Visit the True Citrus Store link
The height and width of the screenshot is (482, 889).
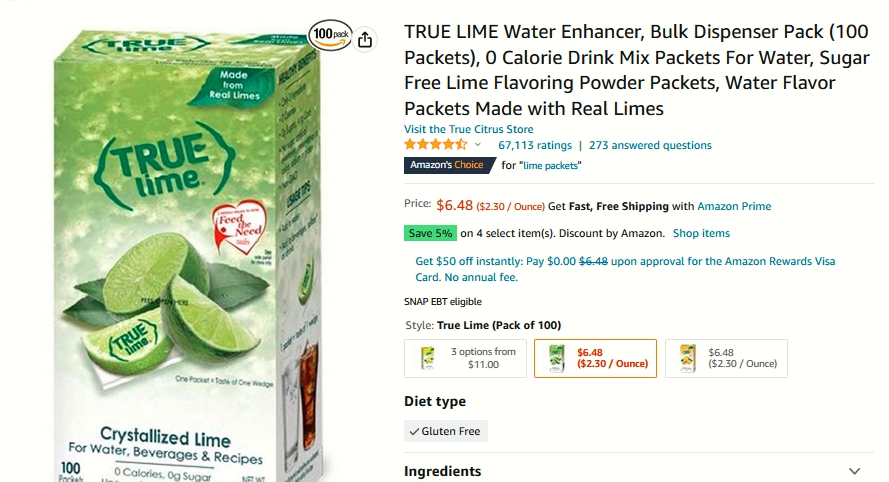tap(469, 129)
